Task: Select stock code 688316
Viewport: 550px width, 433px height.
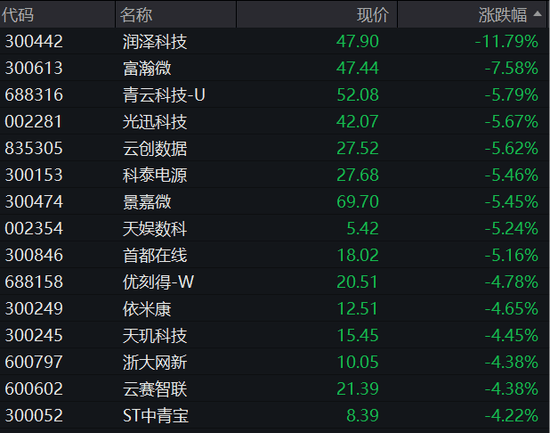Action: click(x=34, y=95)
